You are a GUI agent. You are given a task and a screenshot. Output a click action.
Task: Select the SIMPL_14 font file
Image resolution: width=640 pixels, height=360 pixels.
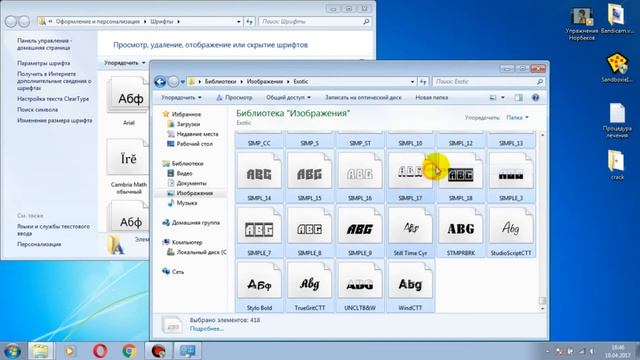[259, 176]
